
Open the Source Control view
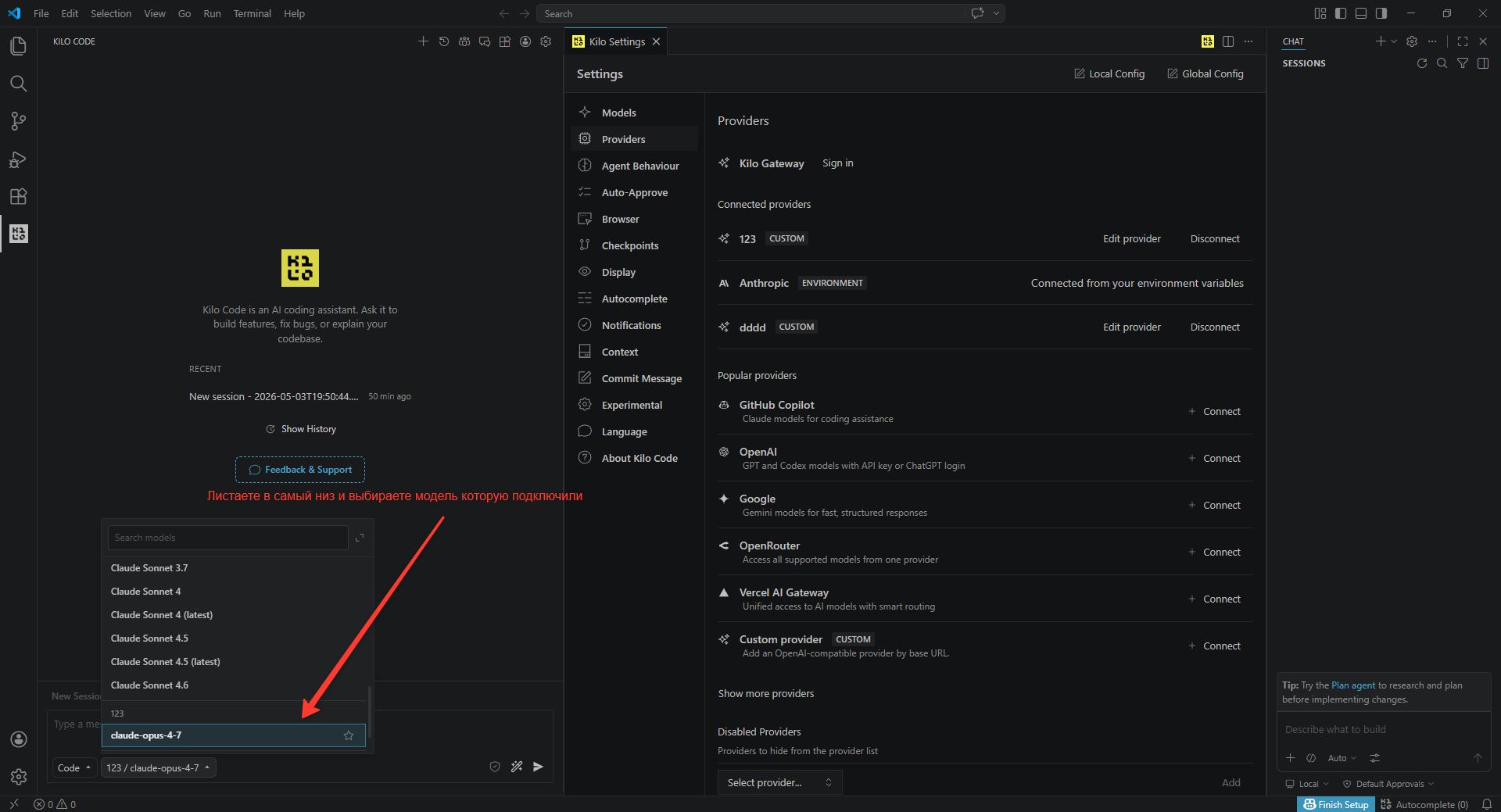click(x=18, y=121)
